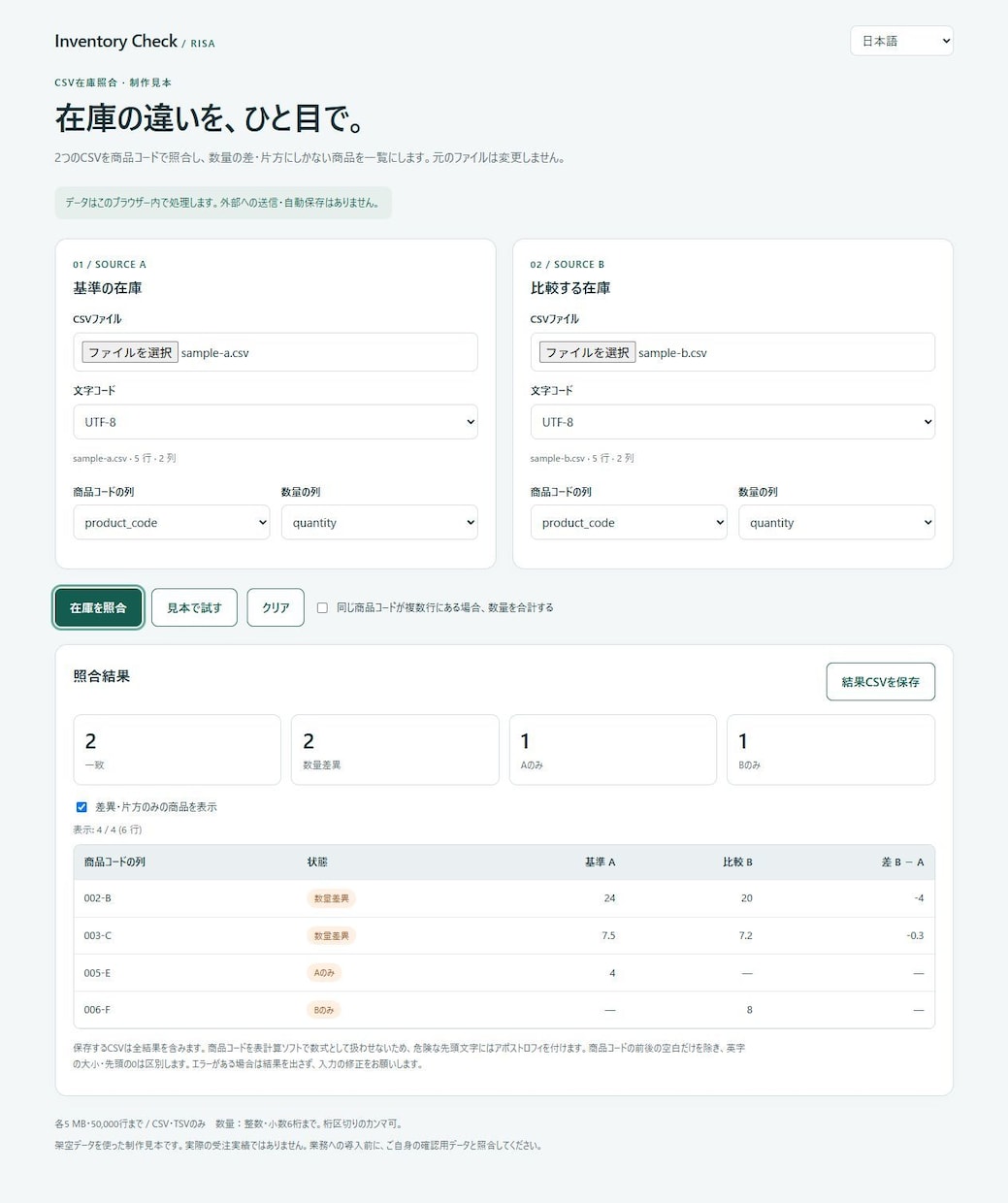Open Source B quantity column dropdown
The height and width of the screenshot is (1203, 1008).
point(836,522)
